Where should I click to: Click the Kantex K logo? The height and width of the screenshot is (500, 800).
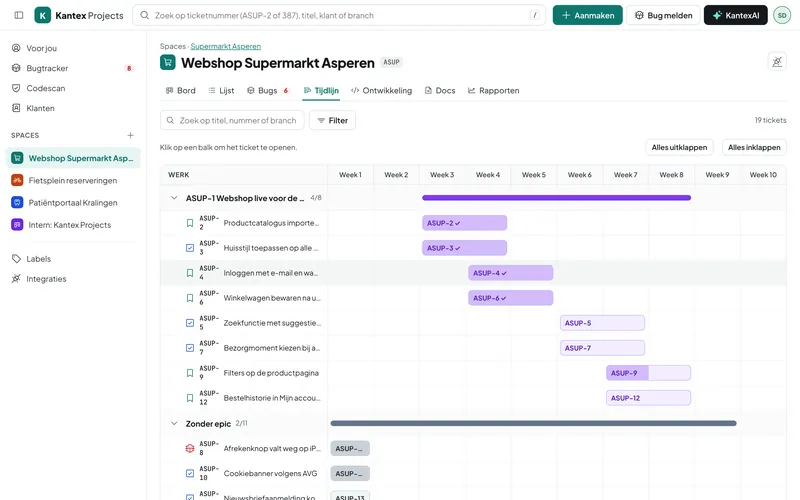coord(43,15)
